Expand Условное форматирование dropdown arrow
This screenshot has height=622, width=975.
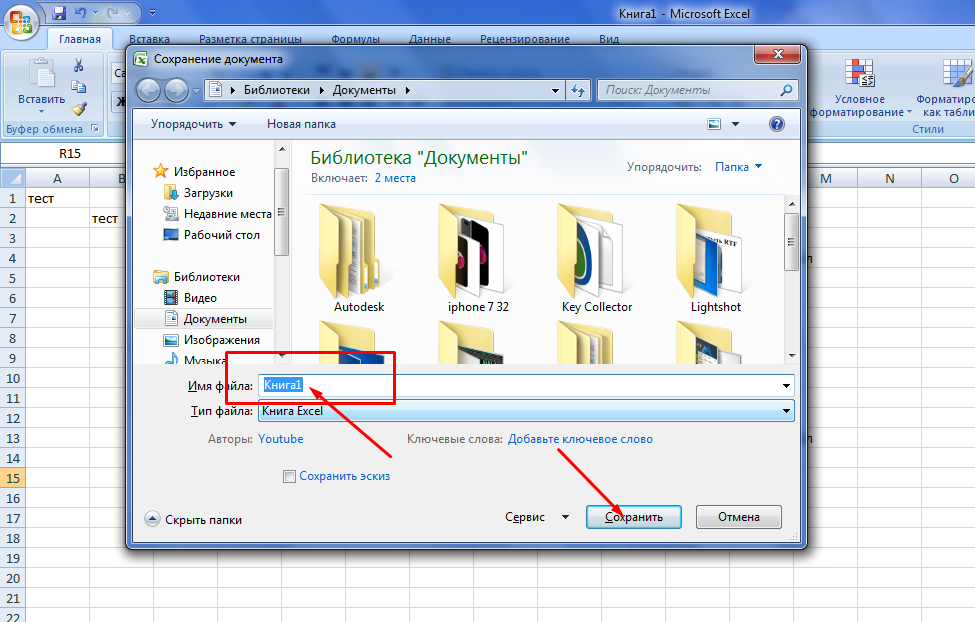[909, 113]
